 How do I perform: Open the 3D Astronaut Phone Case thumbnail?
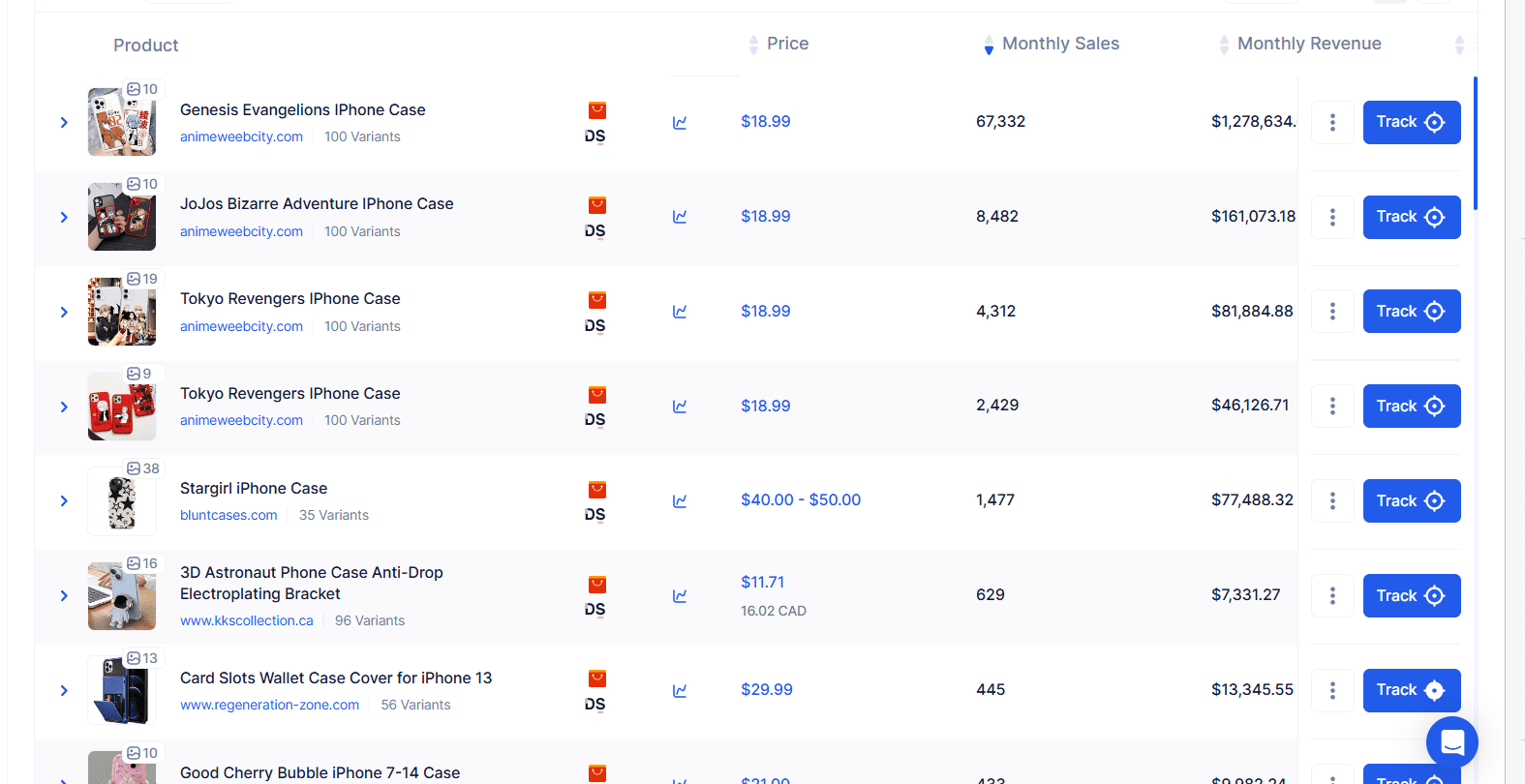pyautogui.click(x=122, y=596)
